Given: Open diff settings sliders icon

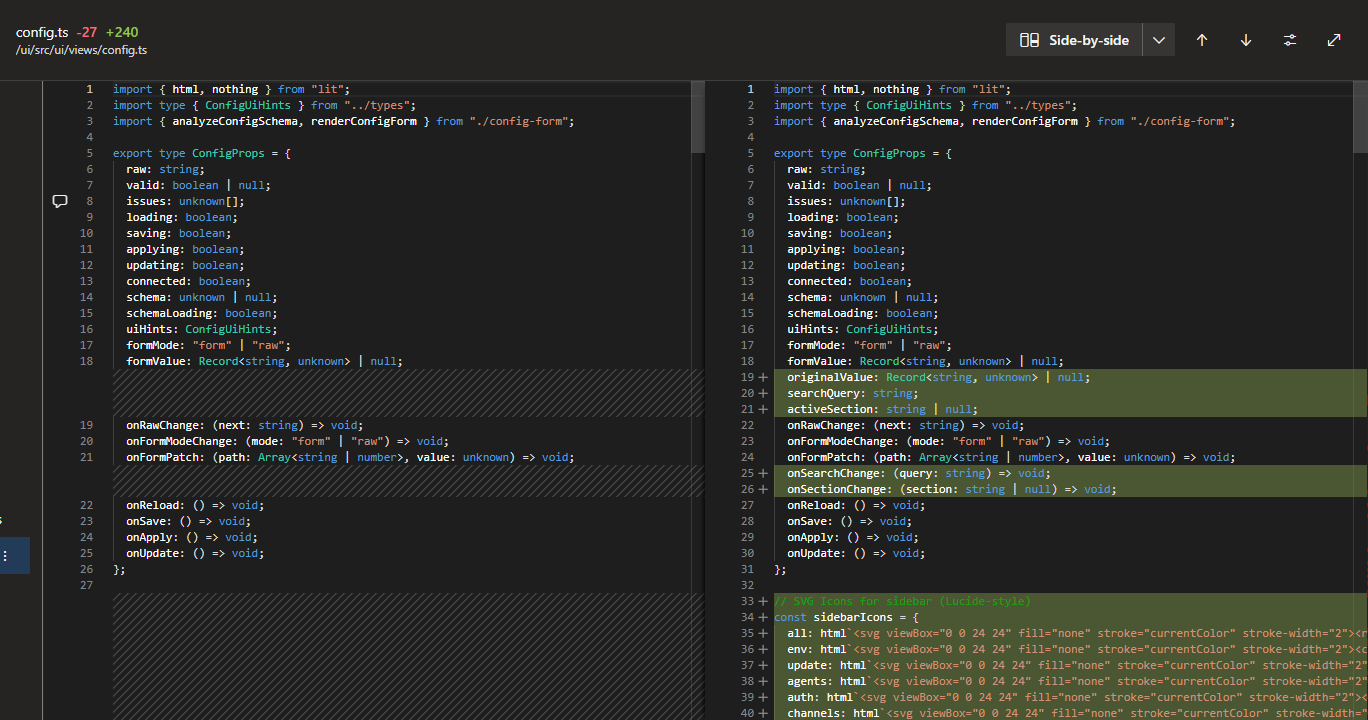Looking at the screenshot, I should [x=1290, y=40].
